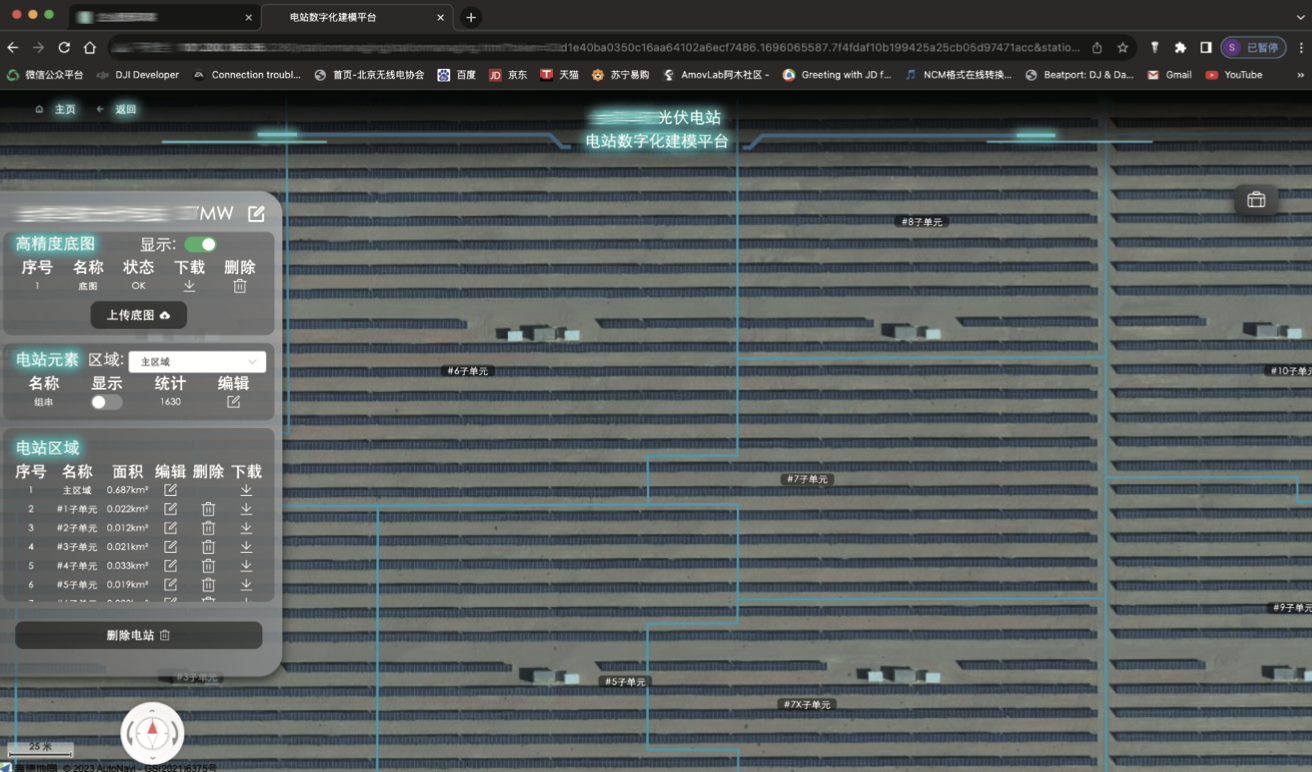
Task: Go to 主页 home link
Action: click(55, 109)
